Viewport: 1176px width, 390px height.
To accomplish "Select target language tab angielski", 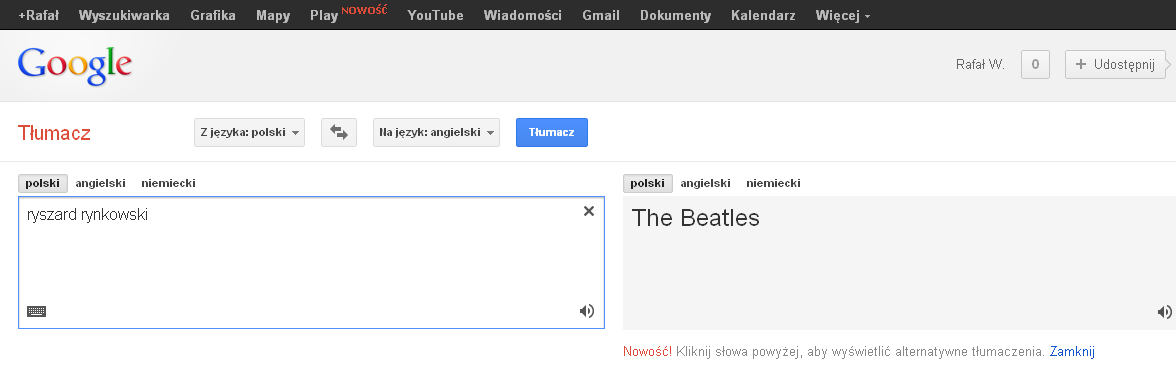I will pyautogui.click(x=706, y=184).
